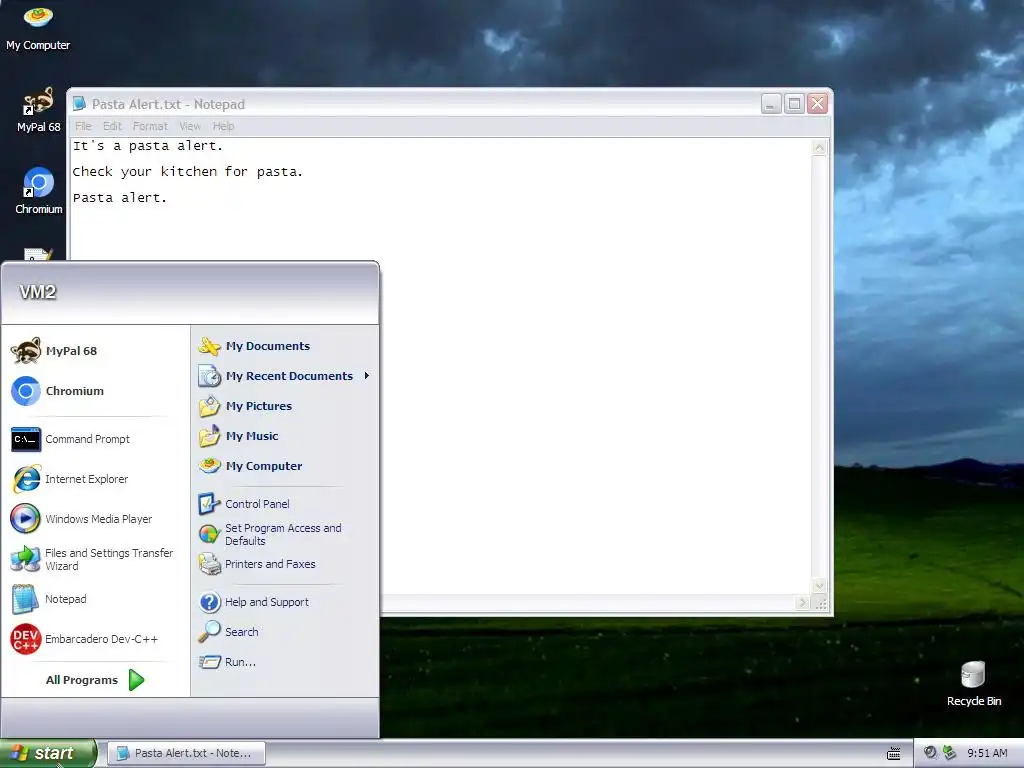The image size is (1024, 768).
Task: Click the first system tray icon
Action: (930, 752)
